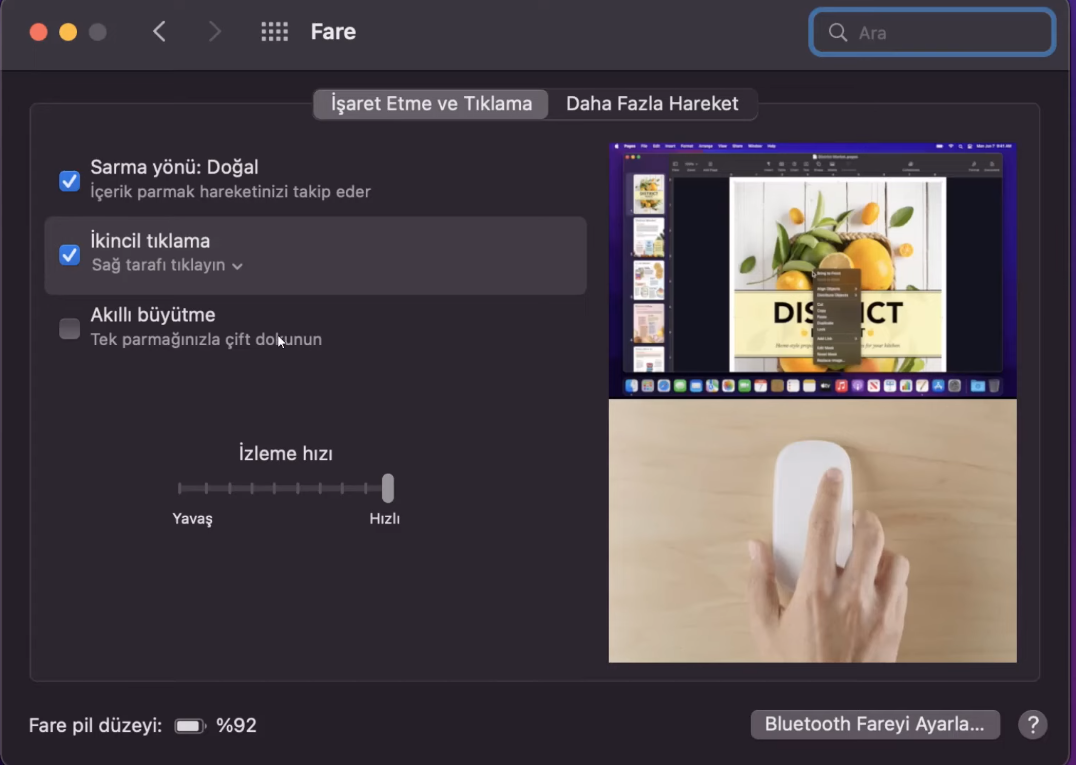The width and height of the screenshot is (1076, 765).
Task: Click "Bluetooth Fareyi Ayarla..." button
Action: (x=875, y=724)
